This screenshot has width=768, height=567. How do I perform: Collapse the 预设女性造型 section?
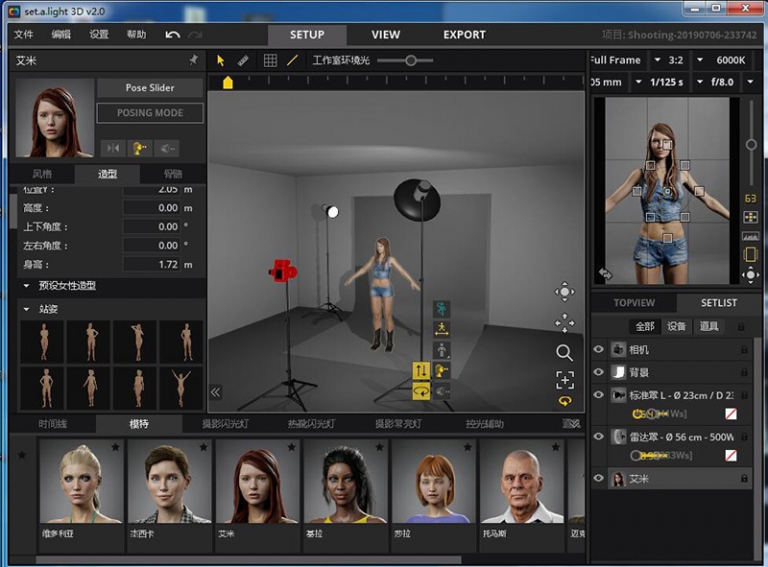(26, 285)
